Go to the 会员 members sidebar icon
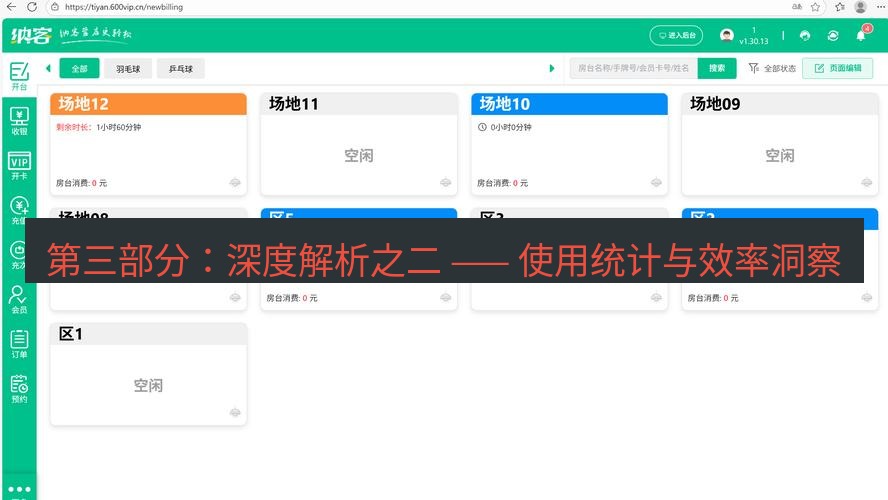This screenshot has height=500, width=888. coord(19,300)
